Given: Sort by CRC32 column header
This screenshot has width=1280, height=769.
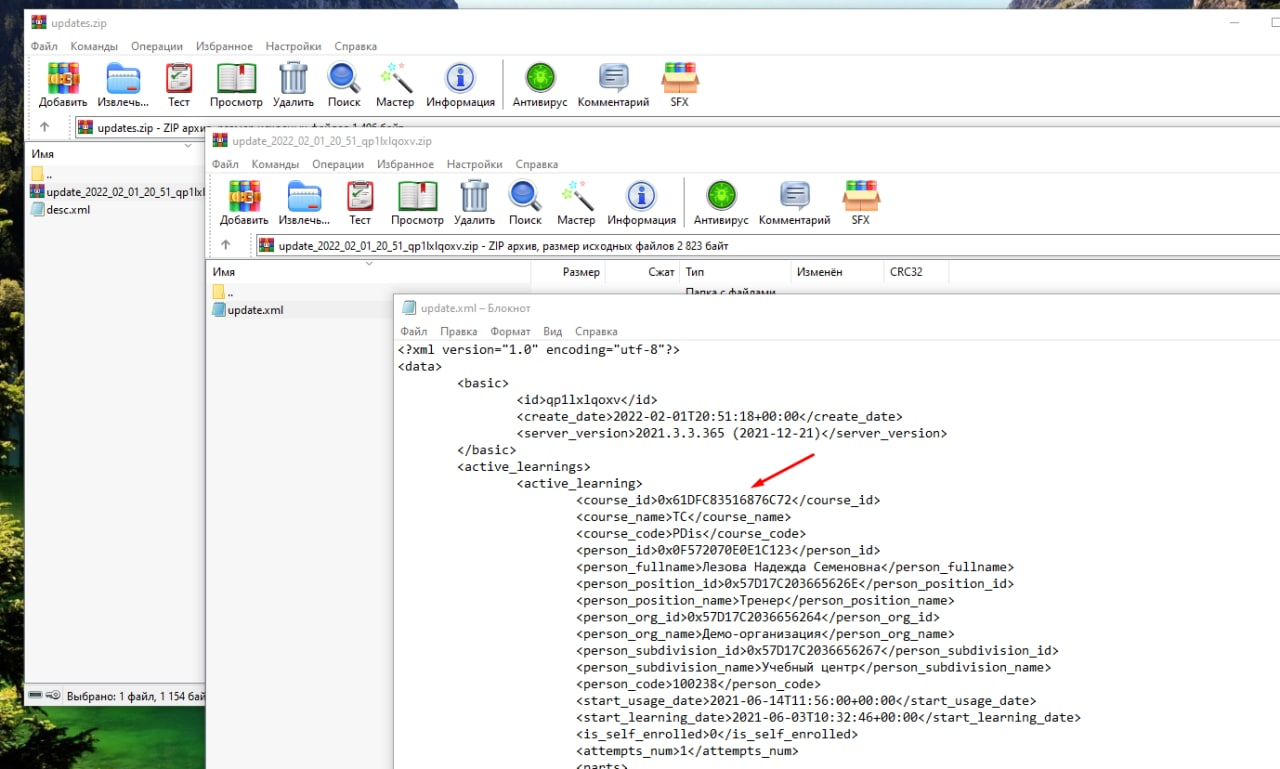Looking at the screenshot, I should click(915, 272).
